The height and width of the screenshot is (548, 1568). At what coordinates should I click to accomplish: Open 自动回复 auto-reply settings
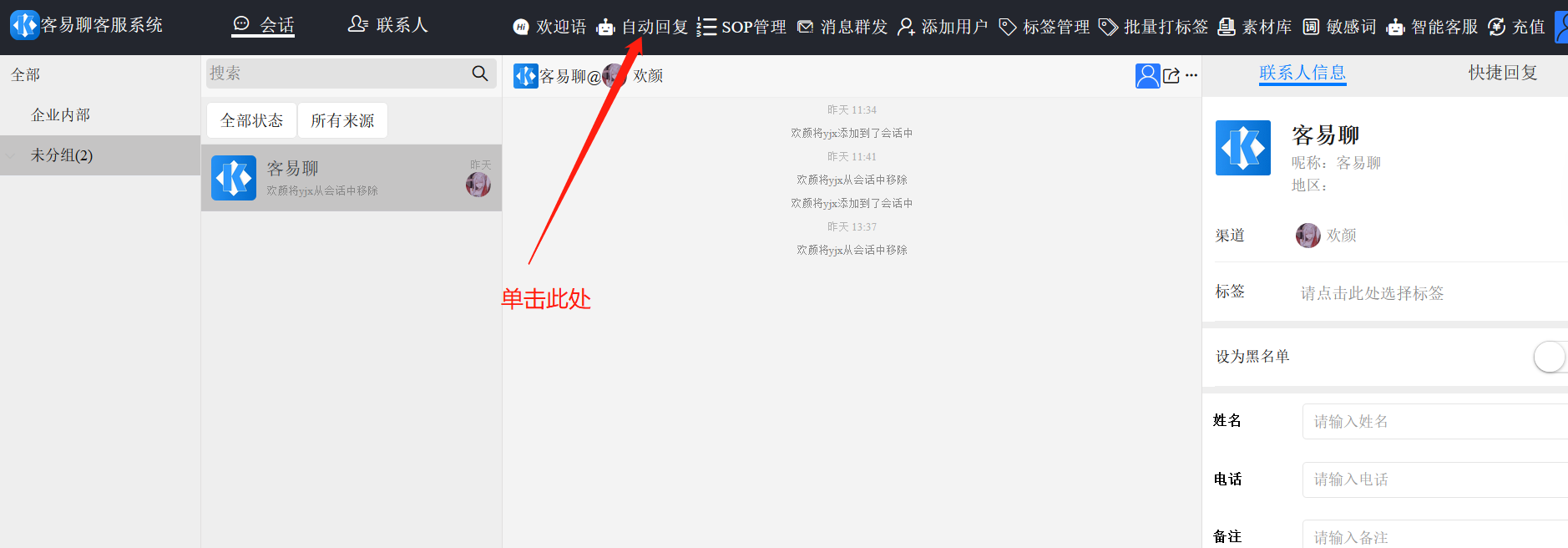click(642, 27)
